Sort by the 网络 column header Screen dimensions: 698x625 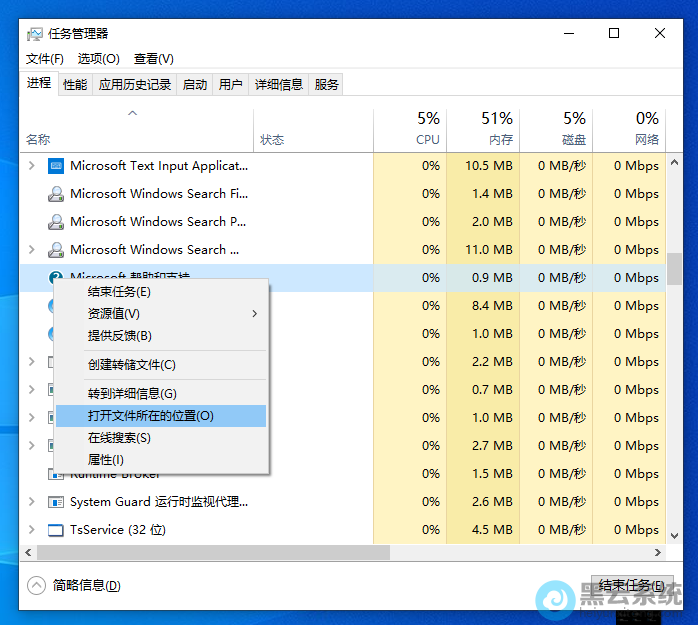coord(629,131)
